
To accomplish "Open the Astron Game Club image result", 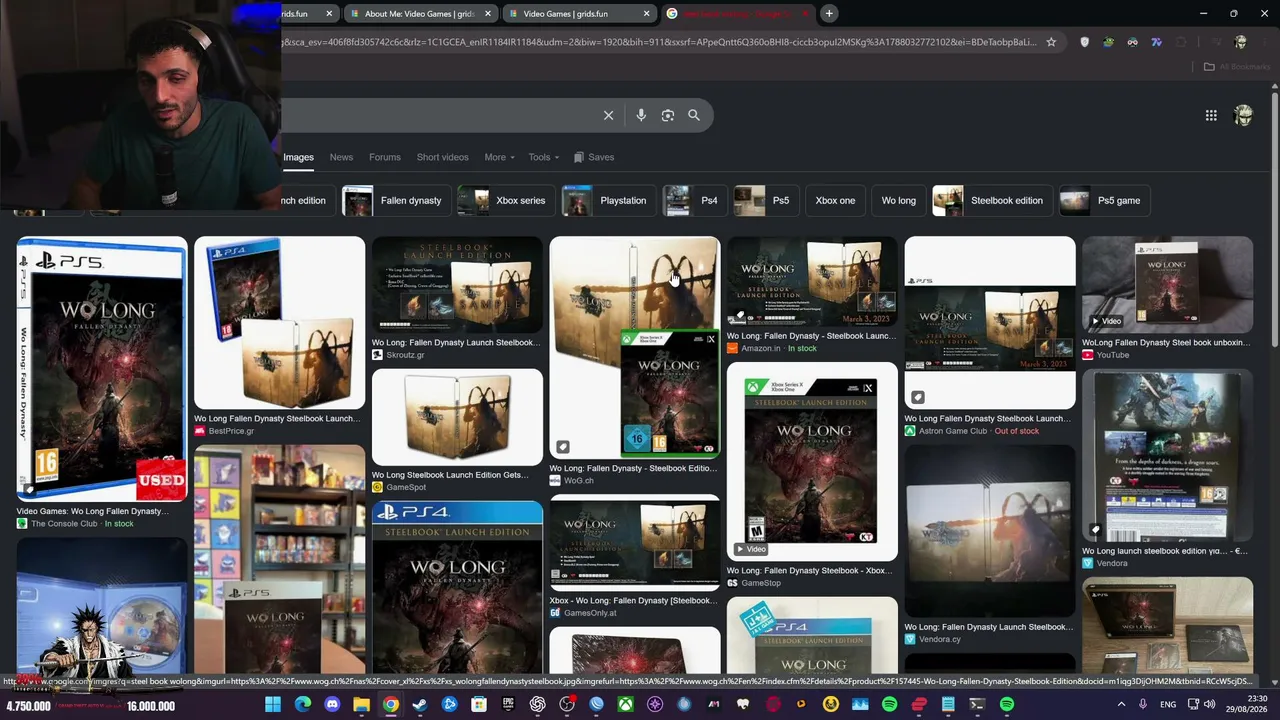I will point(990,322).
